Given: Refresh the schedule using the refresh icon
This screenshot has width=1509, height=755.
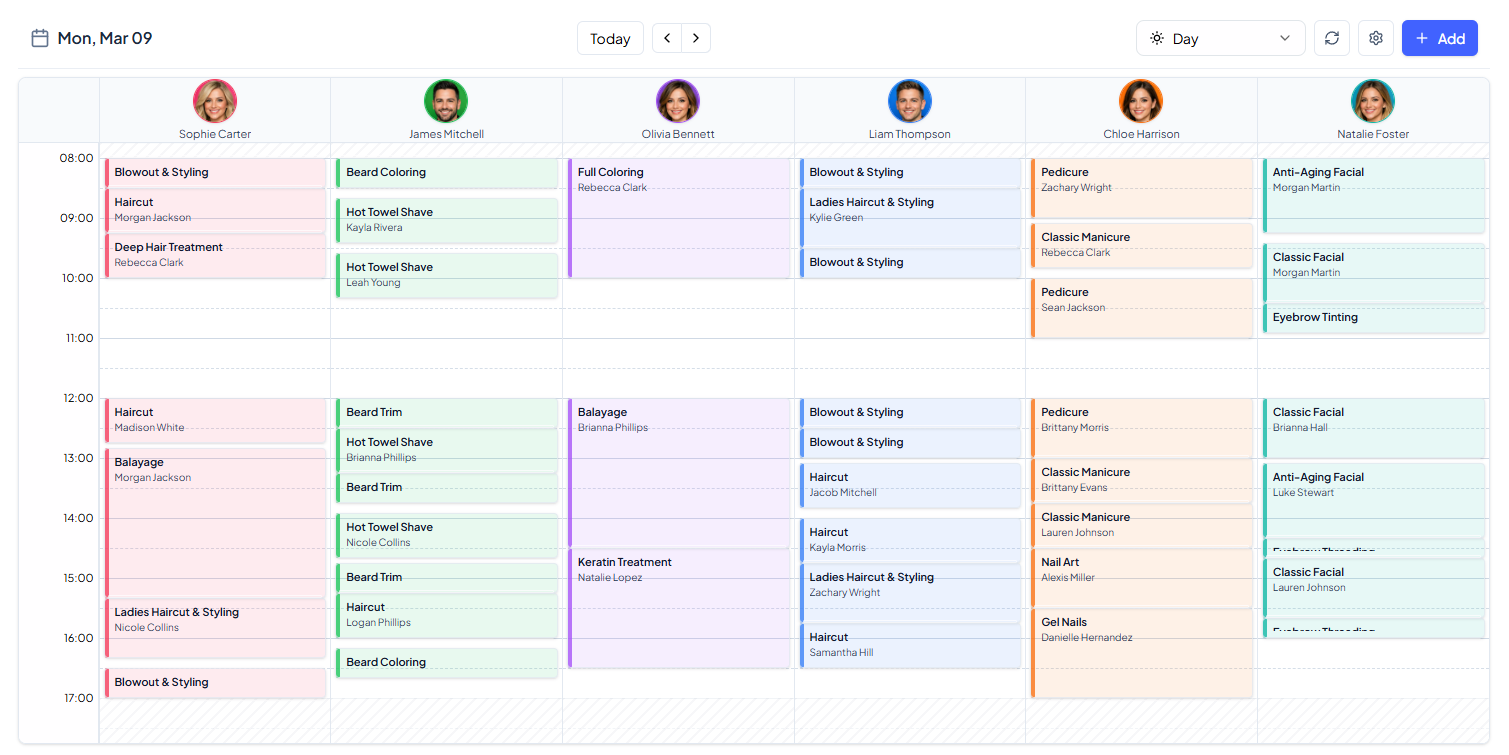Looking at the screenshot, I should pyautogui.click(x=1331, y=37).
